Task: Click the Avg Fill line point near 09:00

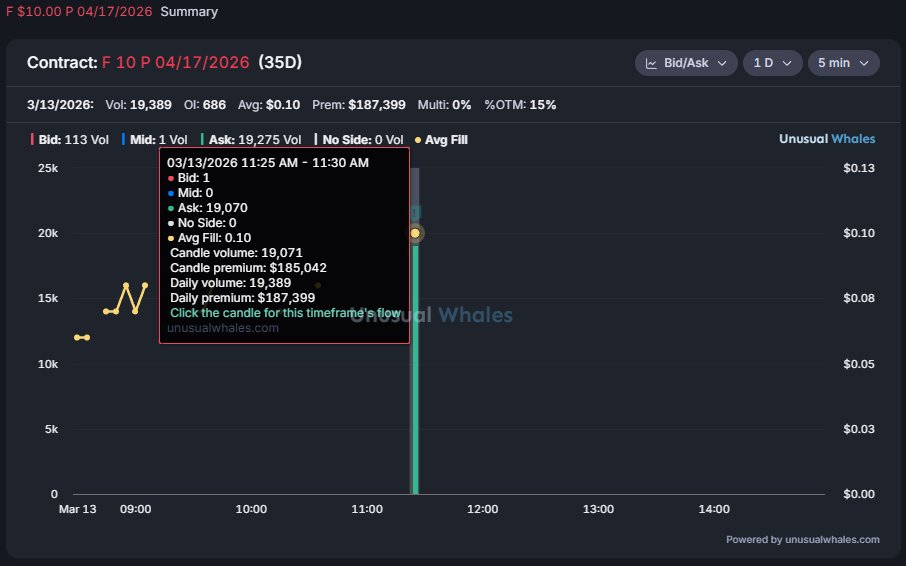Action: [x=135, y=311]
